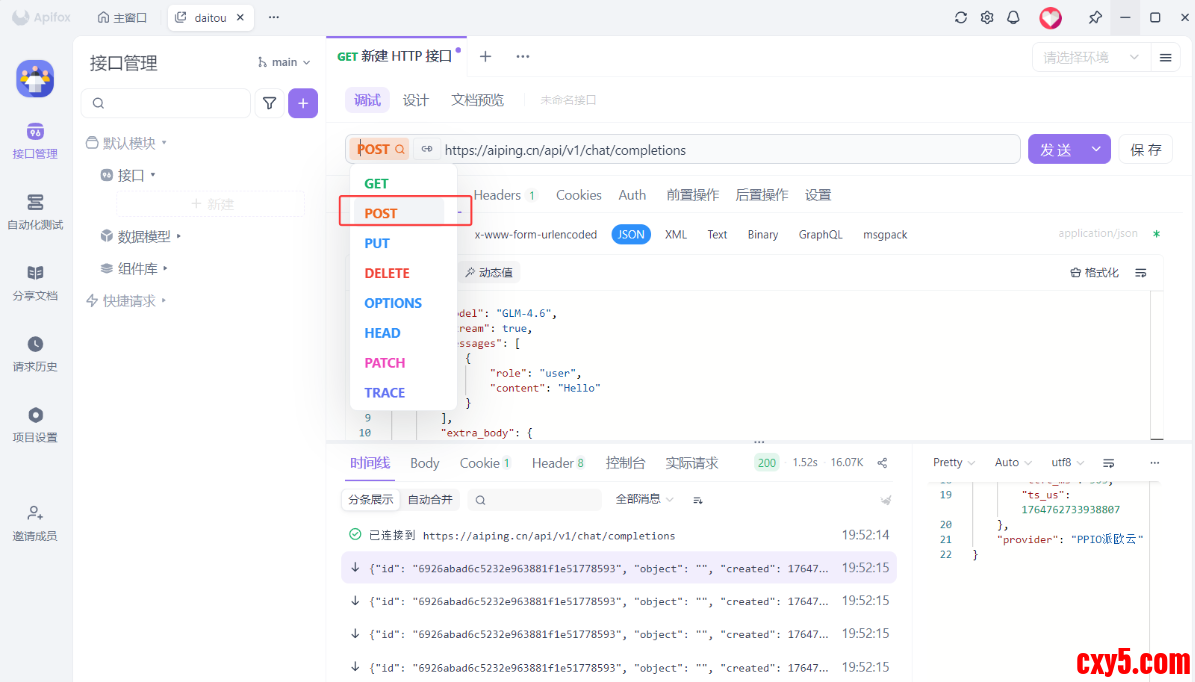Image resolution: width=1195 pixels, height=682 pixels.
Task: Click the share icon in the response bar
Action: pyautogui.click(x=882, y=463)
